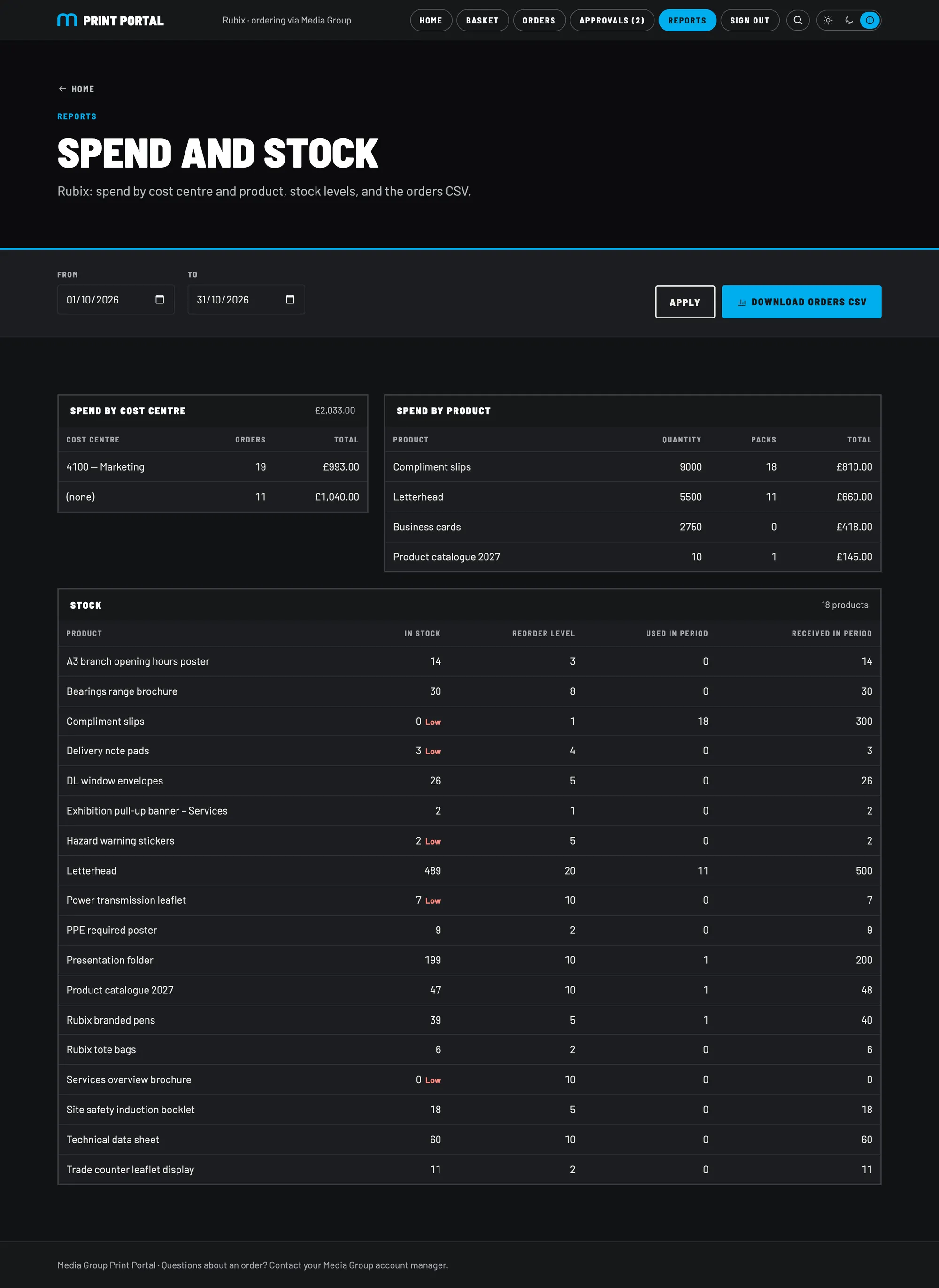Click 'DL window envelopes' stock row

pyautogui.click(x=469, y=781)
